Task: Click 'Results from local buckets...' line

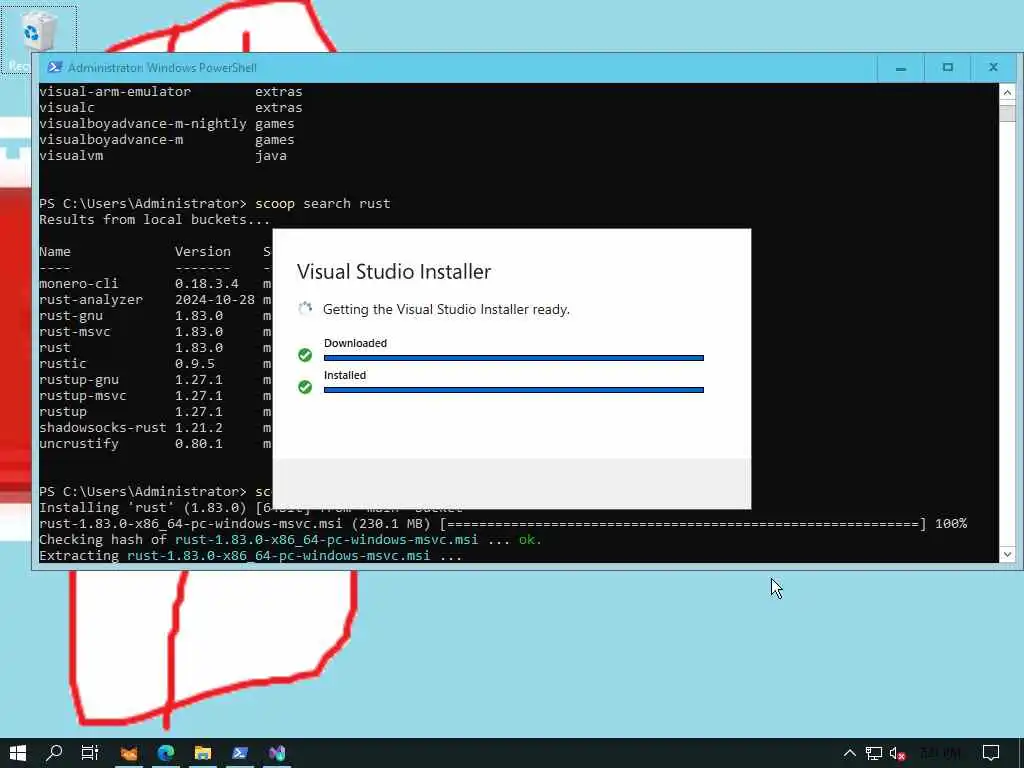Action: (x=155, y=219)
